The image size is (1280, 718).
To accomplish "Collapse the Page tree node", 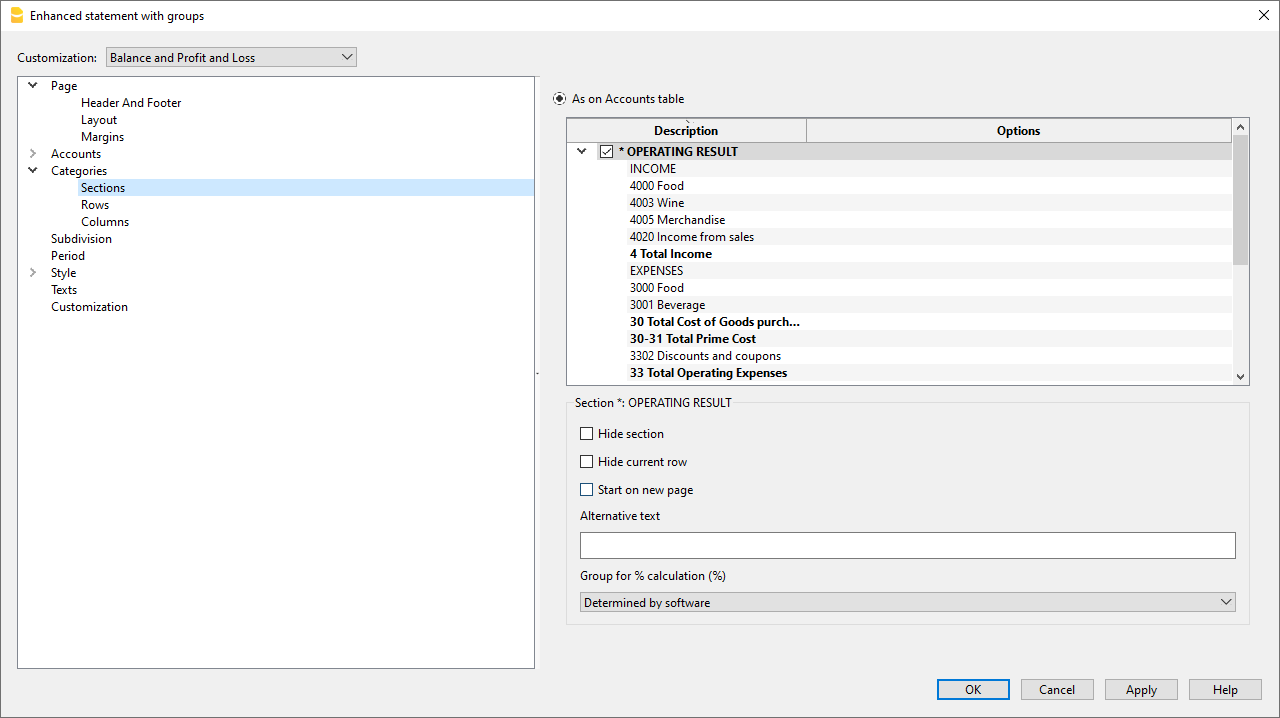I will 32,85.
